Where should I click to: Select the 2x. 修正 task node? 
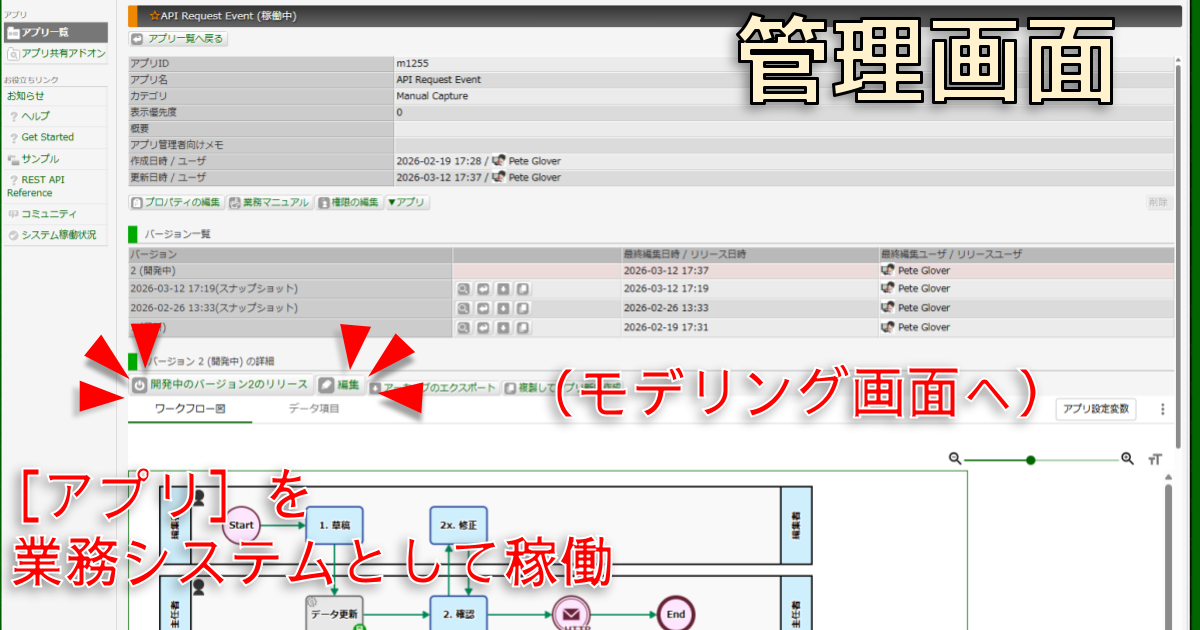pos(457,524)
